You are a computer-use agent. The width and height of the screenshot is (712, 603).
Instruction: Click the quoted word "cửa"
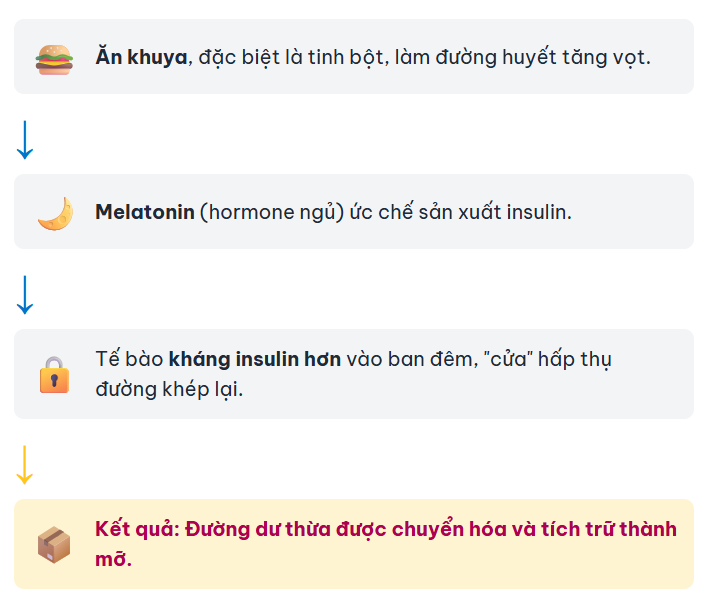click(x=506, y=359)
